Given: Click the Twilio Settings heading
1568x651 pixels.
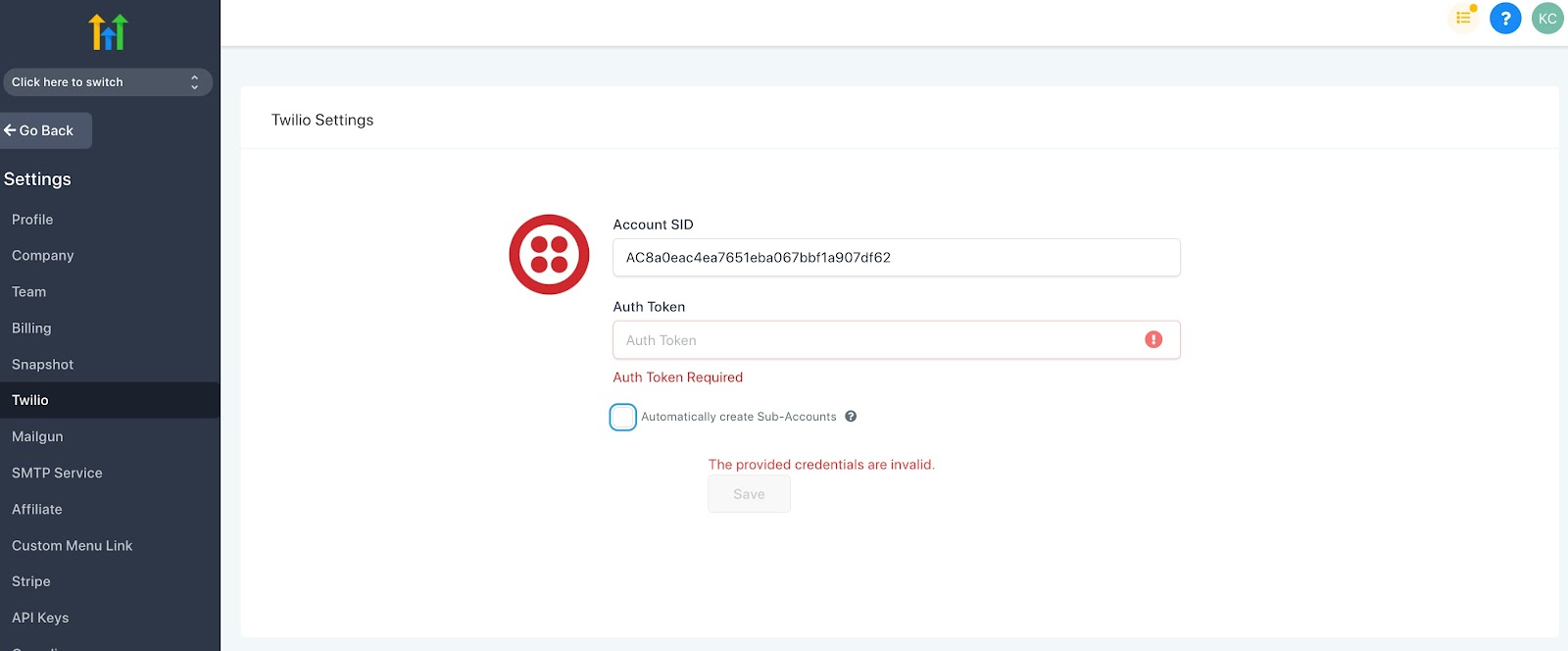Looking at the screenshot, I should tap(322, 120).
